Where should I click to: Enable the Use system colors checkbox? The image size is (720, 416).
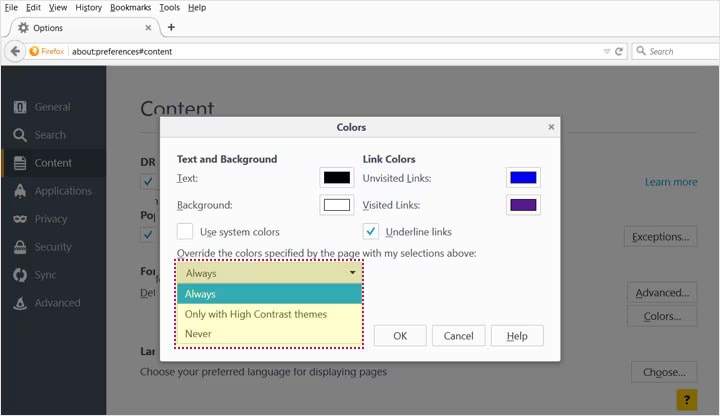(185, 232)
